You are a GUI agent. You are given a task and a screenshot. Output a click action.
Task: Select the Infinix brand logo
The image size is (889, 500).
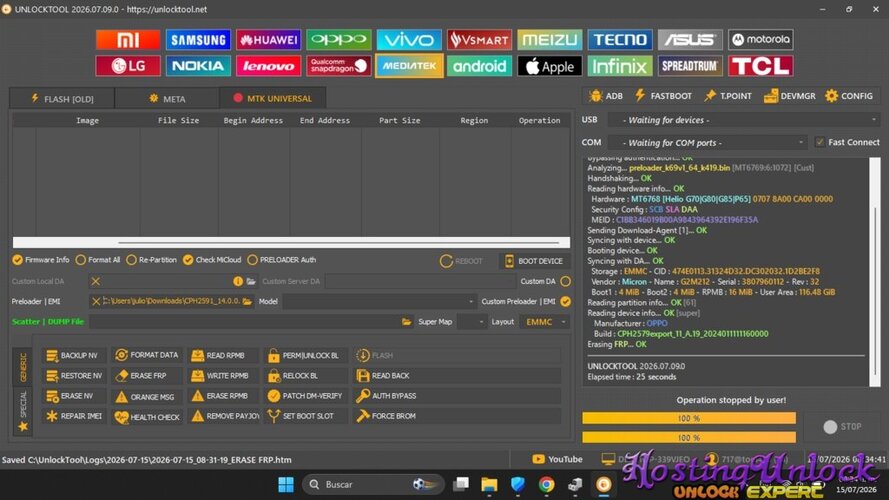(x=620, y=66)
